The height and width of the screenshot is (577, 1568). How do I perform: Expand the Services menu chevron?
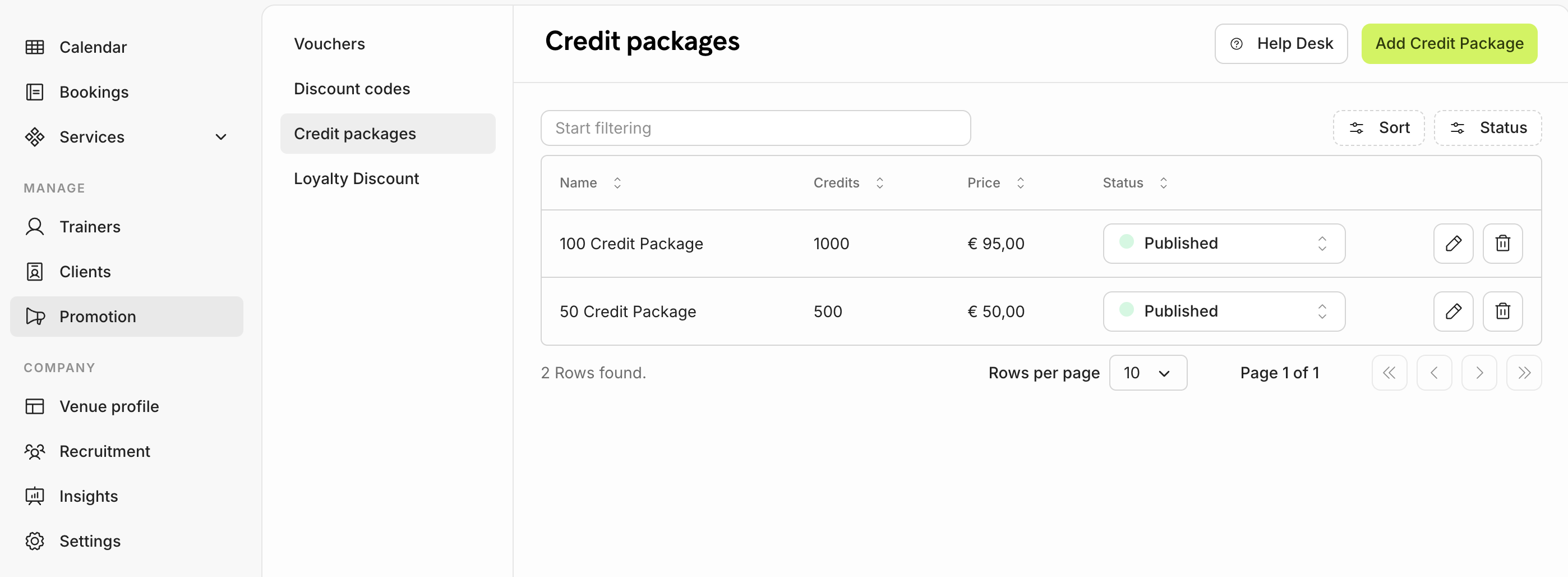pos(221,137)
